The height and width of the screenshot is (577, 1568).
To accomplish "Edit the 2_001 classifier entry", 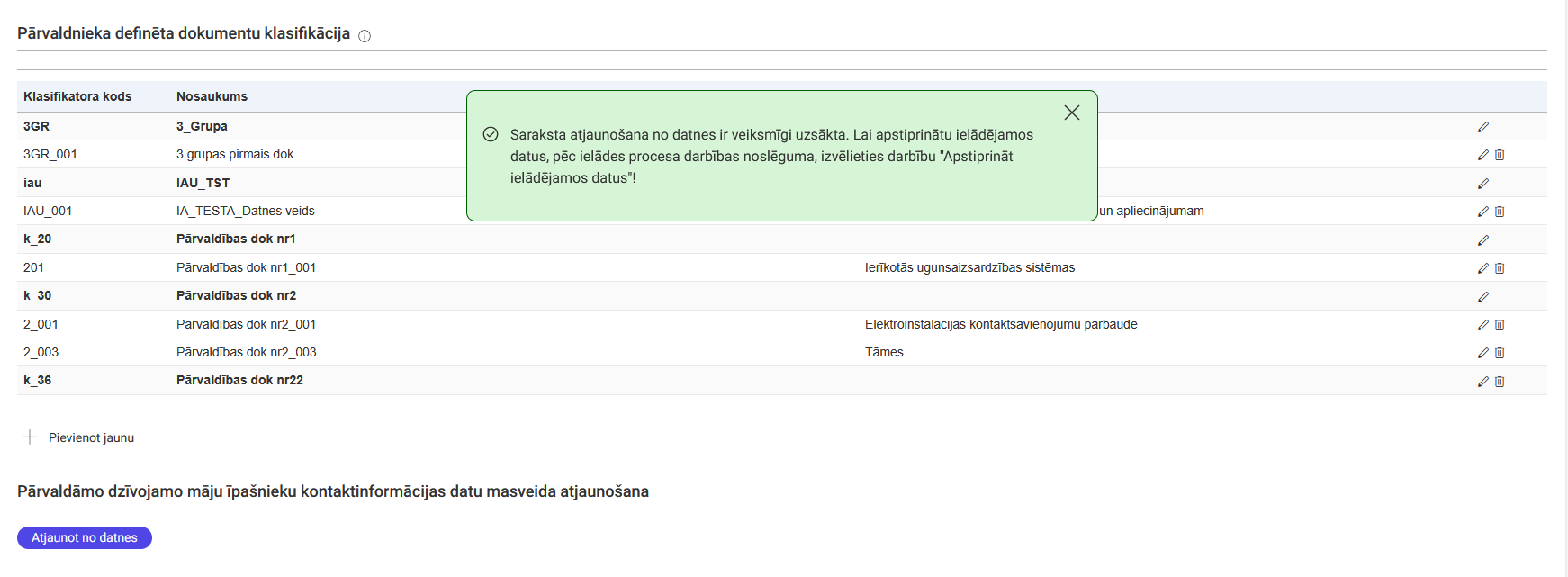I will 1482,325.
